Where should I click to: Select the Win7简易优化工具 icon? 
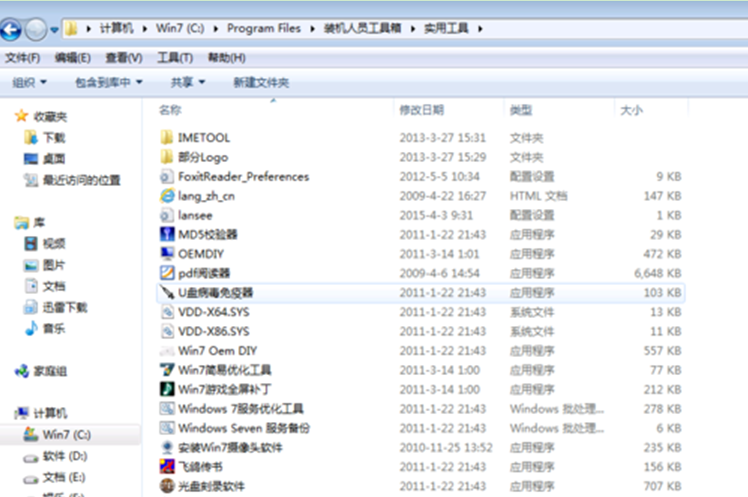click(x=166, y=370)
